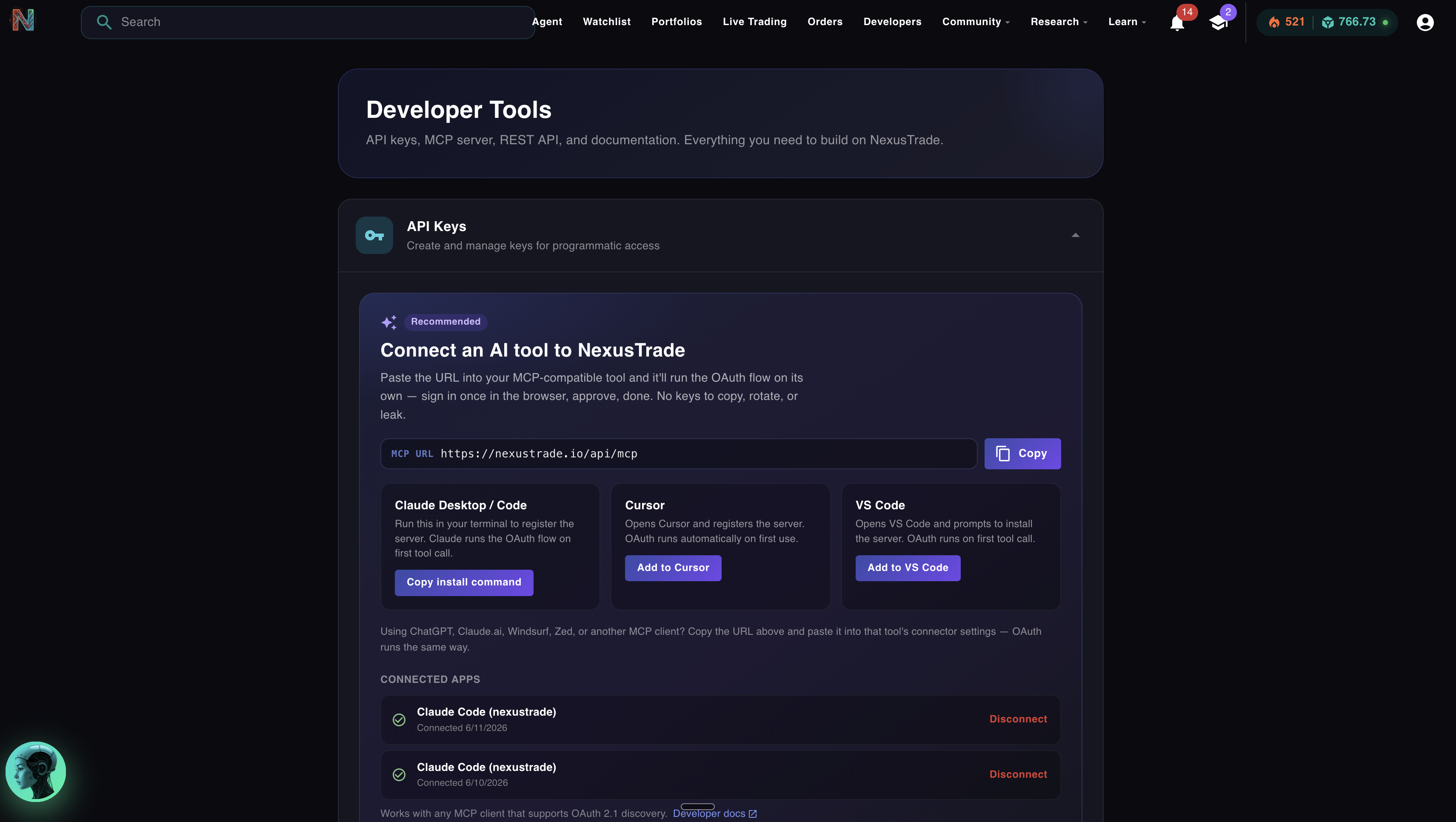Expand the Research dropdown menu
Image resolution: width=1456 pixels, height=822 pixels.
[1059, 21]
